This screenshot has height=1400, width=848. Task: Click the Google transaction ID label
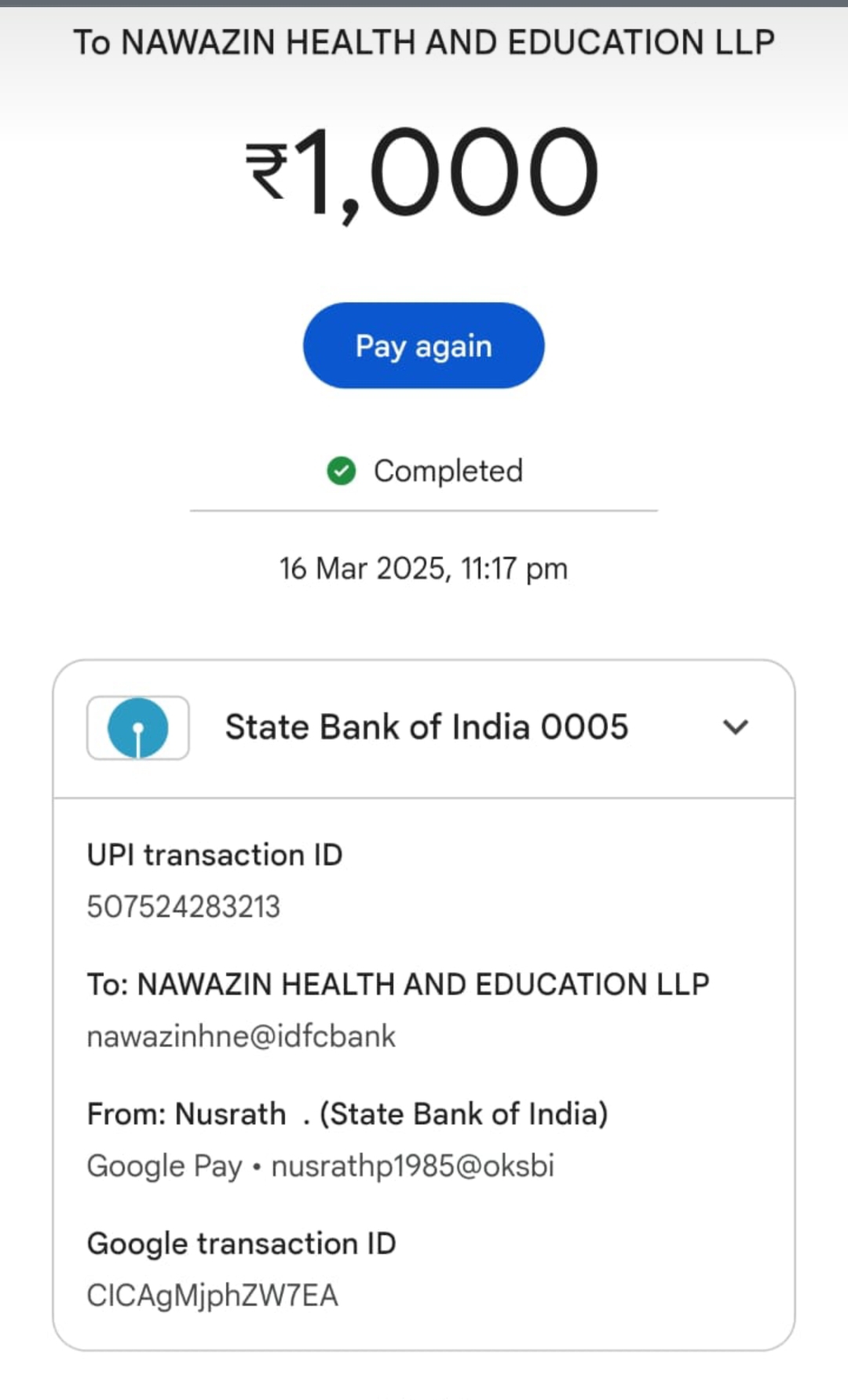pyautogui.click(x=241, y=1244)
